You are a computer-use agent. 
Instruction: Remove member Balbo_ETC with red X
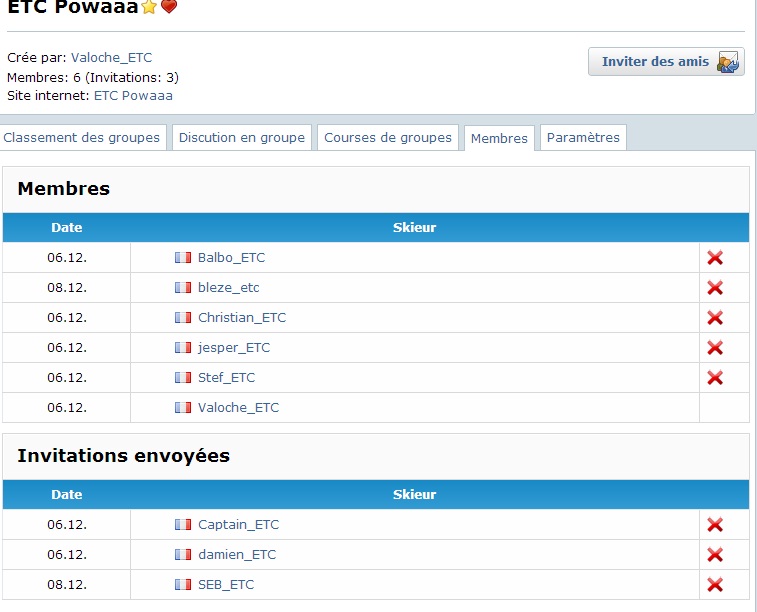715,258
